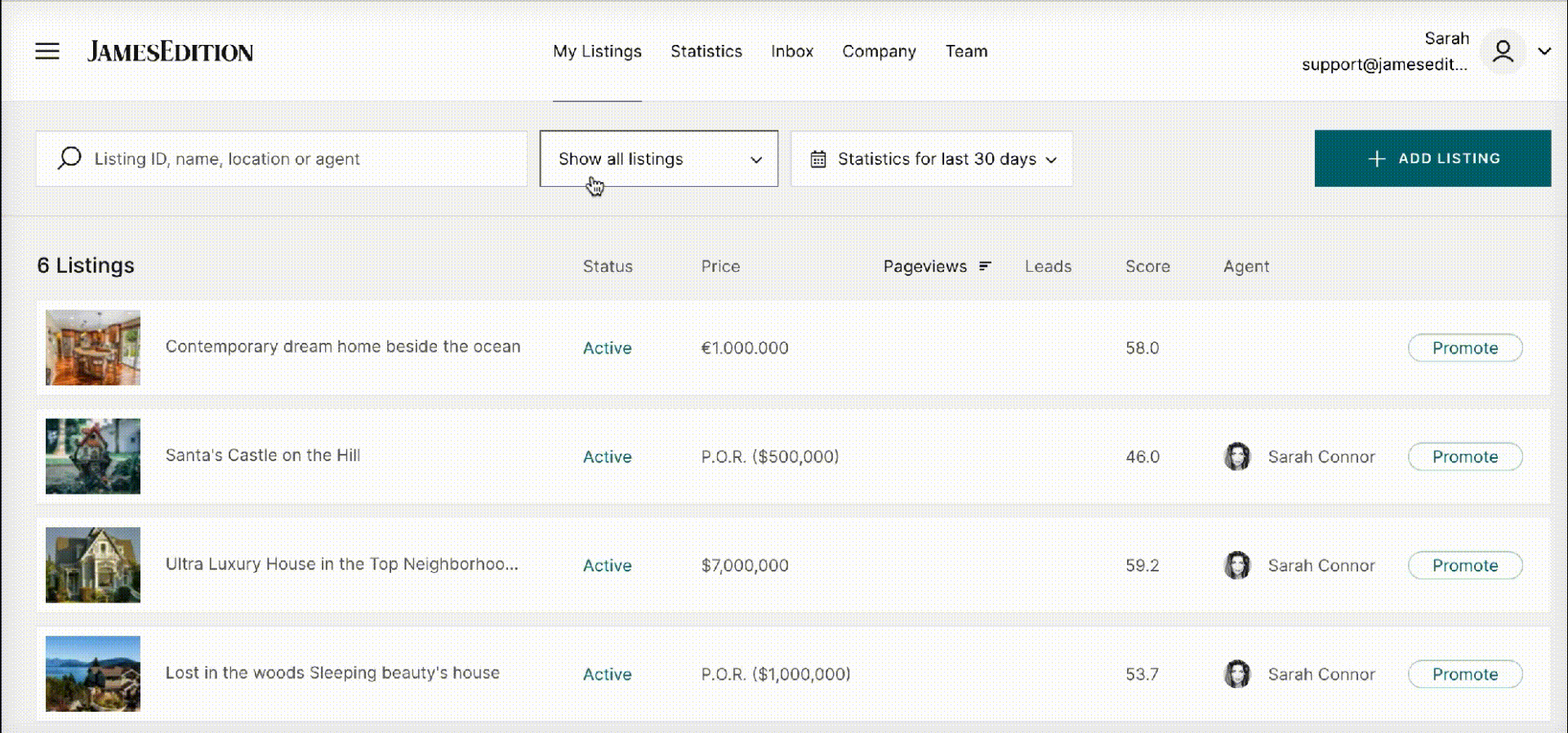Open the Inbox tab
Viewport: 1568px width, 733px height.
(x=791, y=51)
